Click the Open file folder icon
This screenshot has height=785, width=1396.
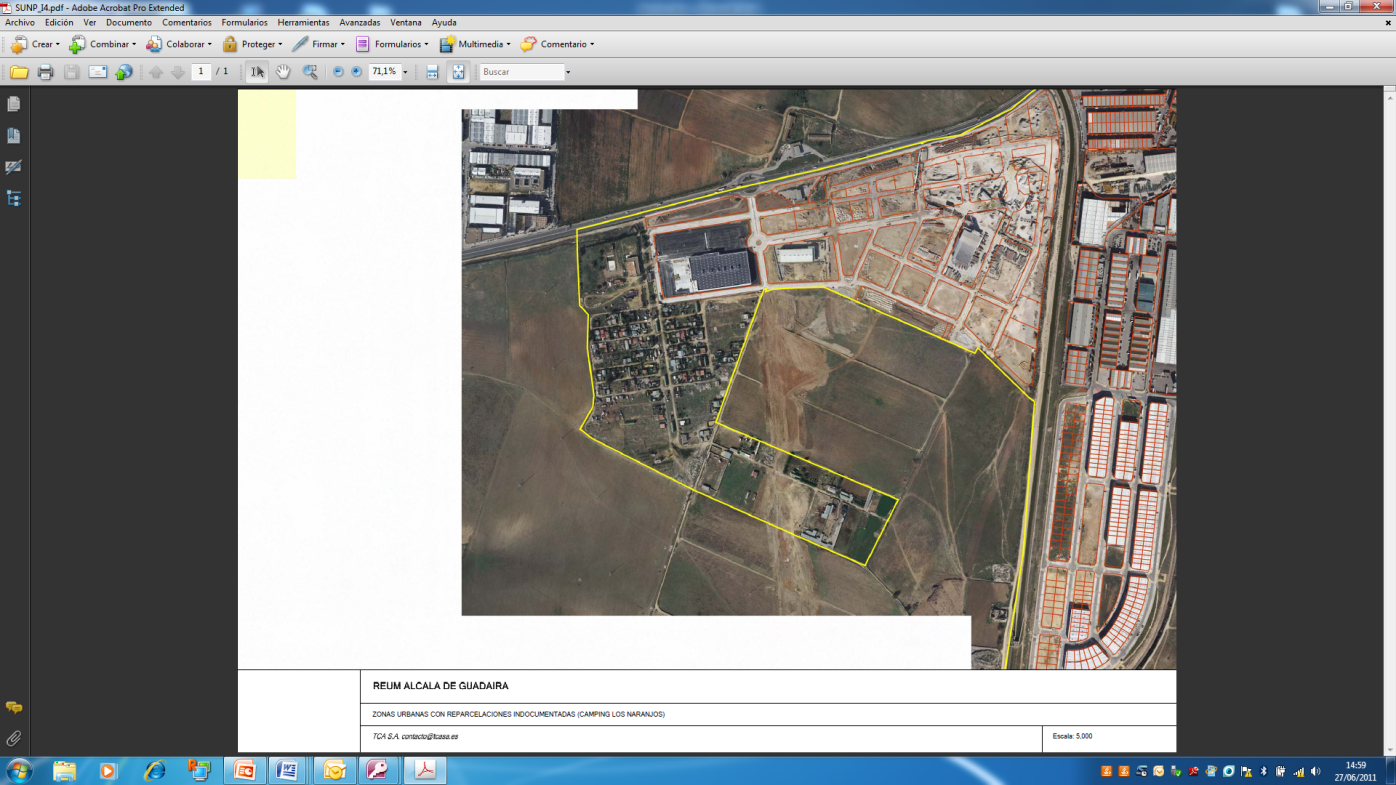(18, 72)
